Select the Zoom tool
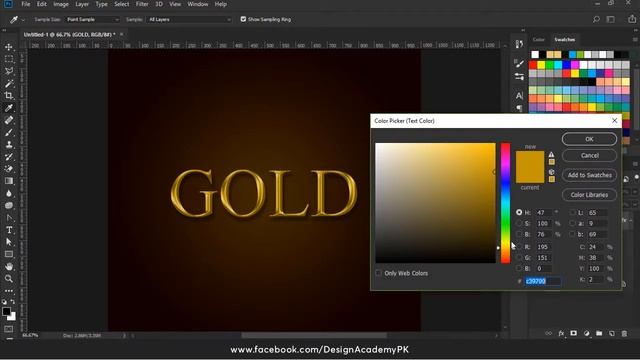Viewport: 640px width, 360px height. (9, 279)
